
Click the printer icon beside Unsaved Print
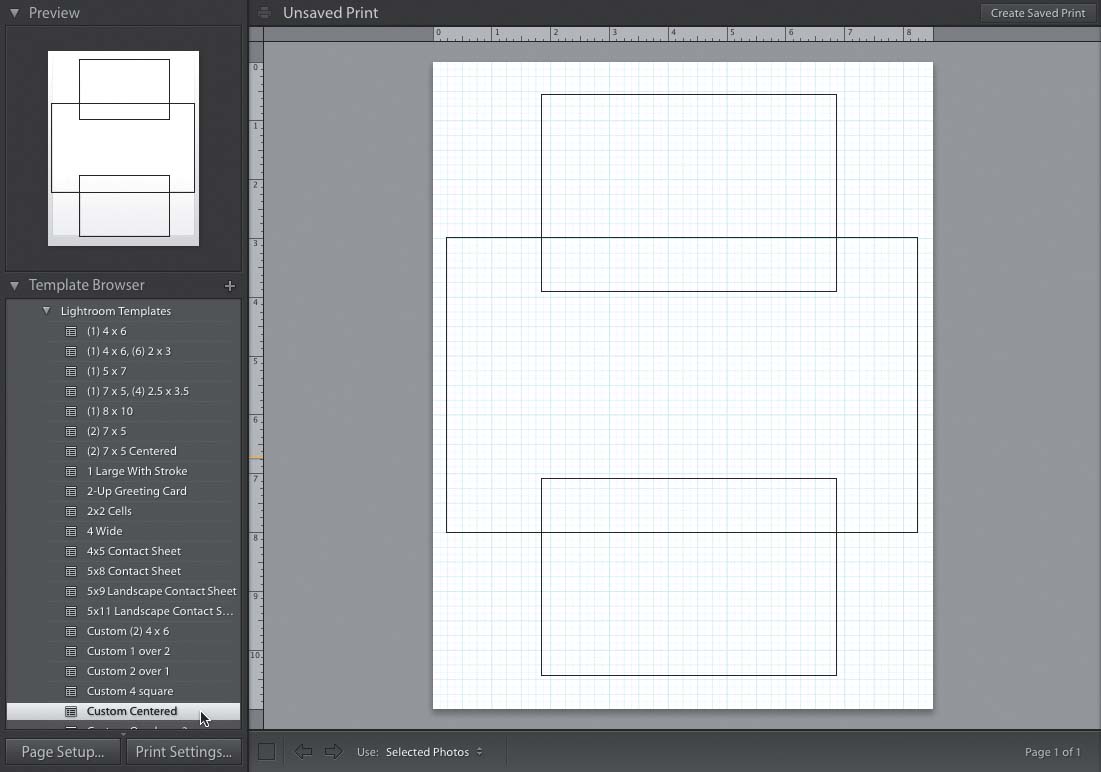[264, 13]
